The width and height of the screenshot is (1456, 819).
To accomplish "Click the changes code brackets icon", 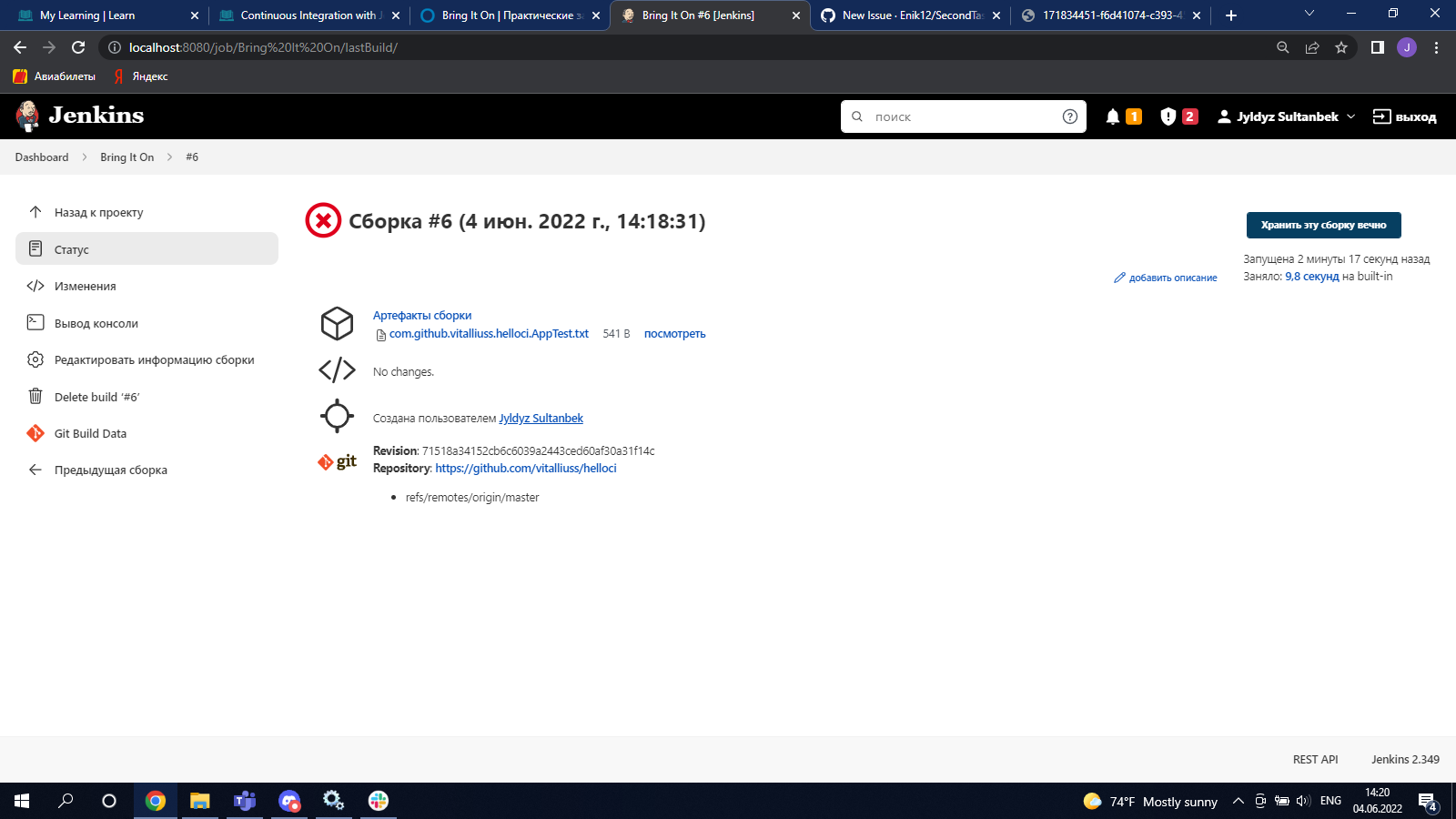I will coord(337,369).
